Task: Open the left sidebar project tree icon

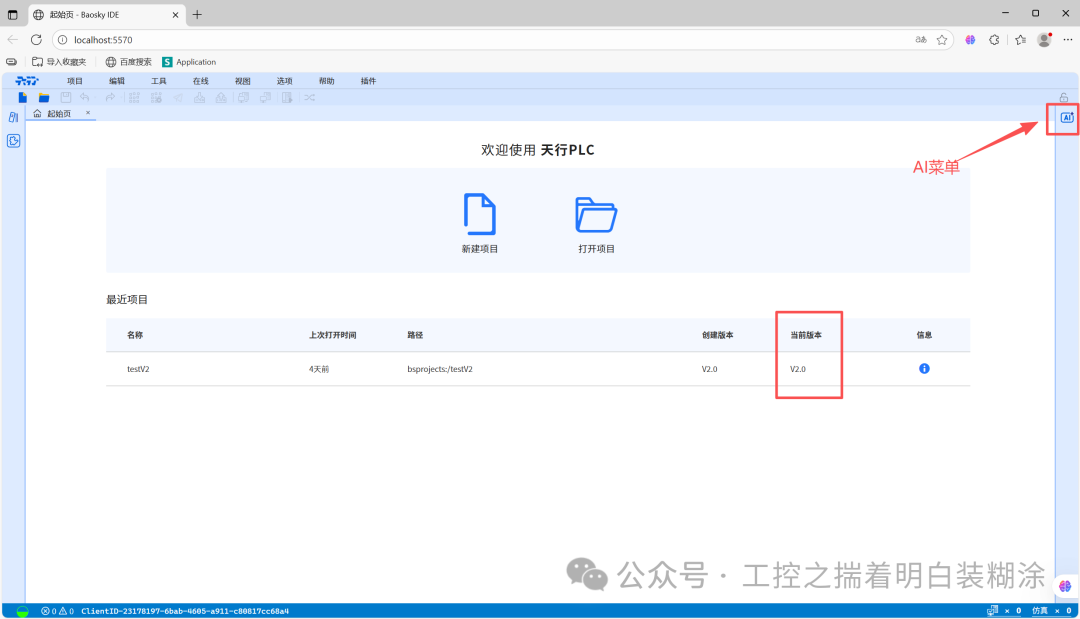Action: point(13,118)
